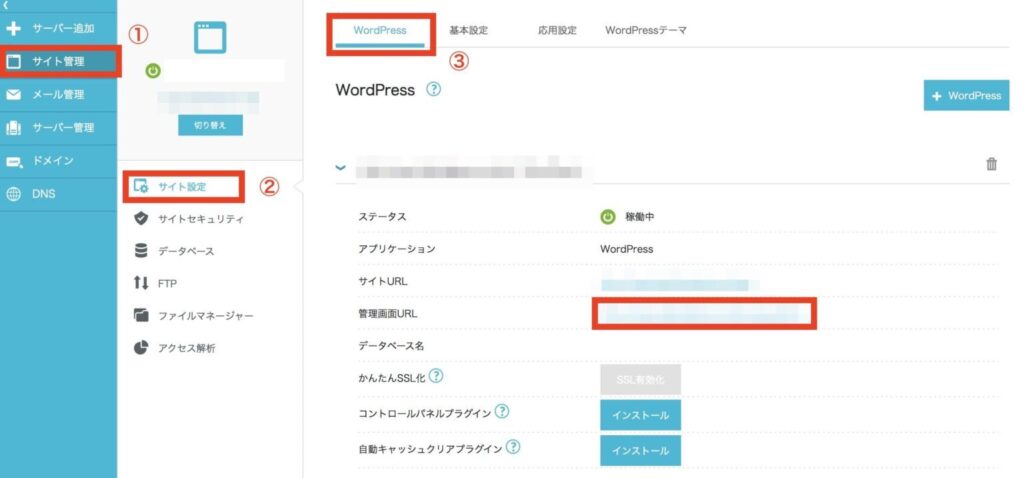Click help icon beside 自動キャッシュクリアプラグイン
Screen dimensions: 1024x478
tap(513, 447)
